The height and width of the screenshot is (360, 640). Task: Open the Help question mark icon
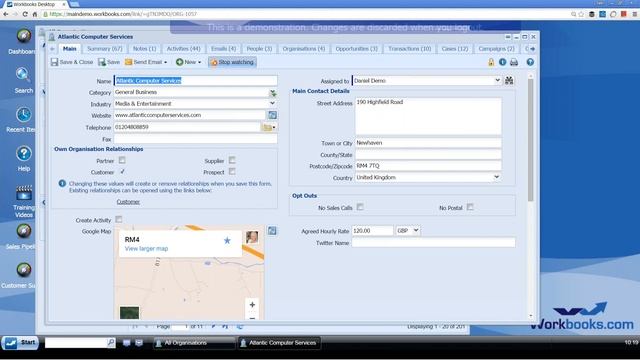[24, 153]
